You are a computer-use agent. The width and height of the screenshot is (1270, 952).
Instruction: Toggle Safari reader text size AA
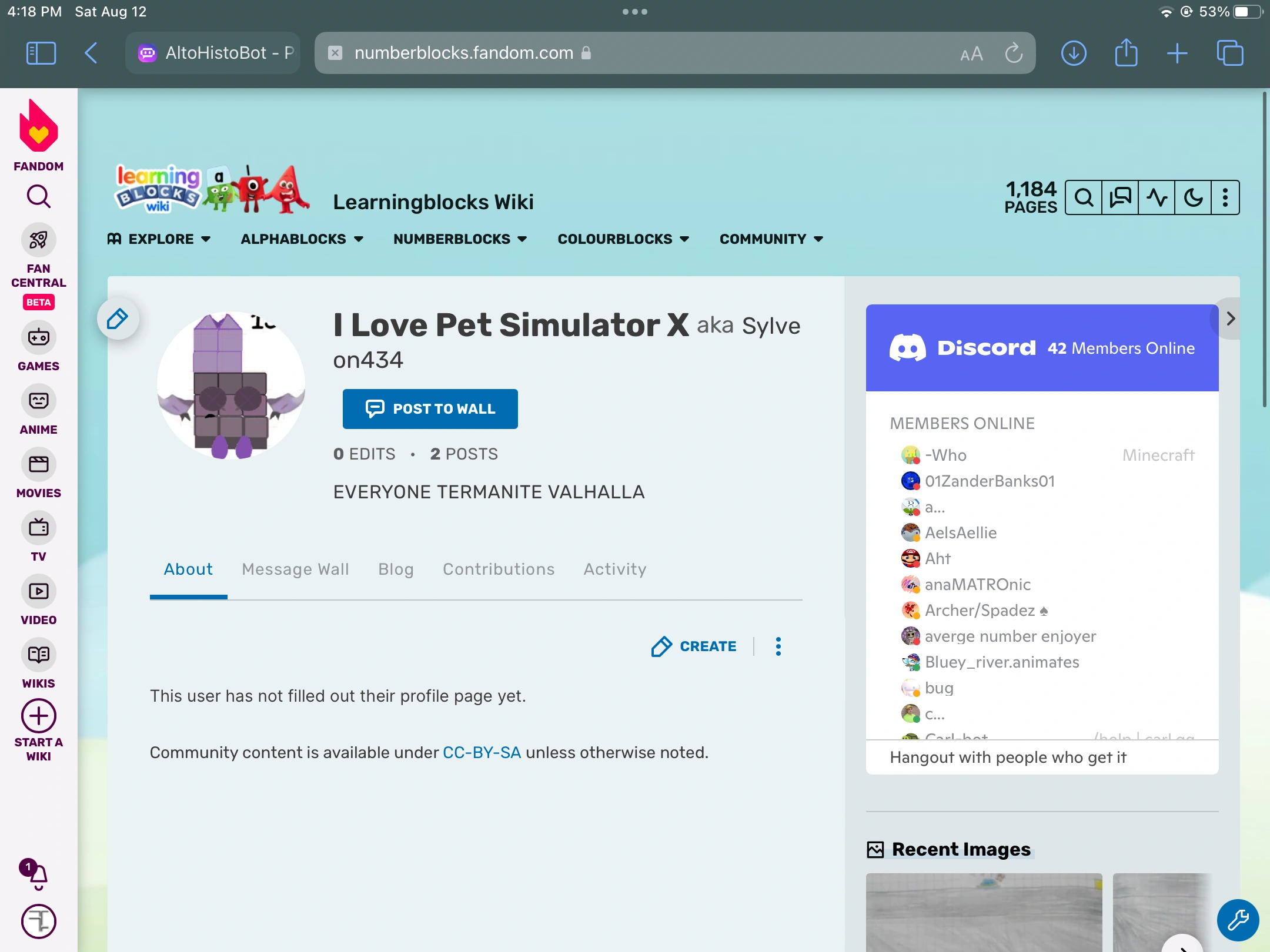tap(971, 54)
